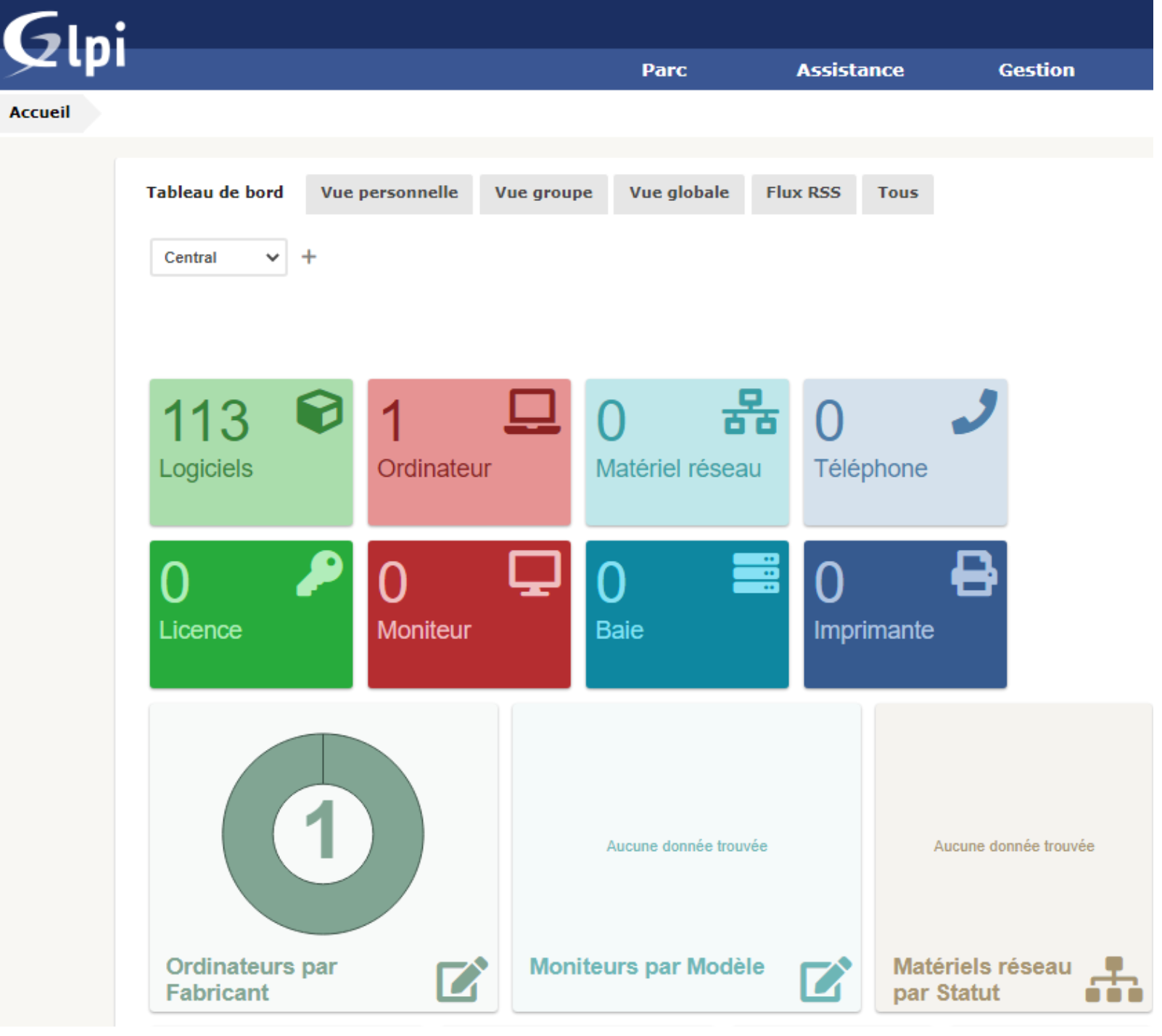Switch to the Vue personnelle tab
Screen dimensions: 1162x1036
389,194
